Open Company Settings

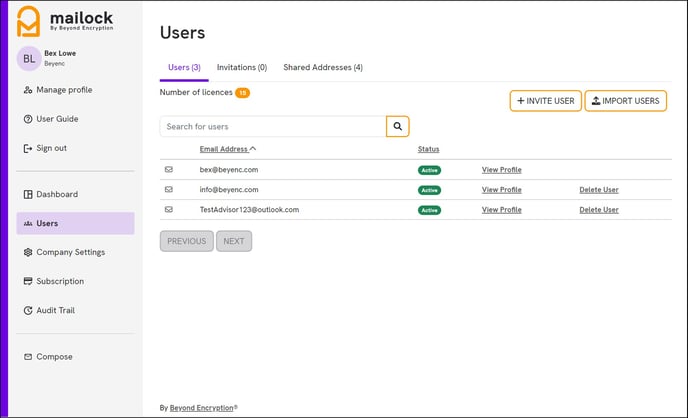coord(71,252)
